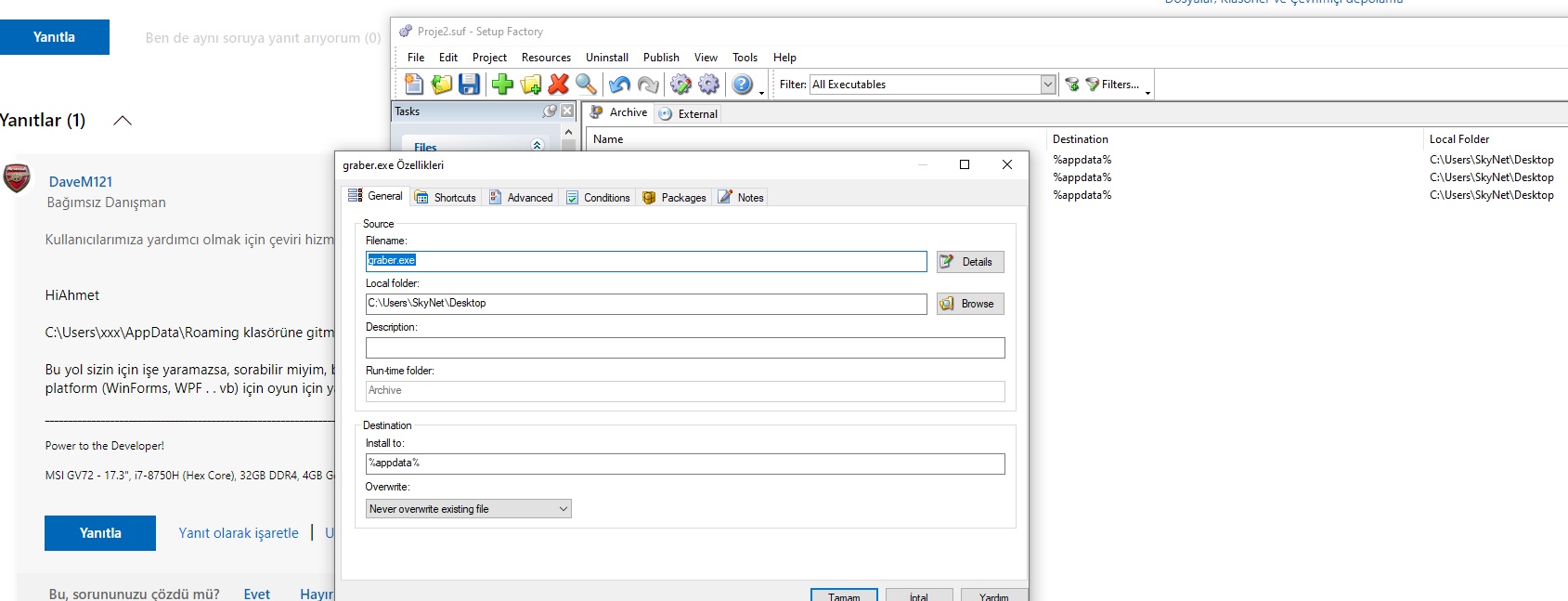Viewport: 1568px width, 601px height.
Task: Click the Description input field
Action: [685, 347]
